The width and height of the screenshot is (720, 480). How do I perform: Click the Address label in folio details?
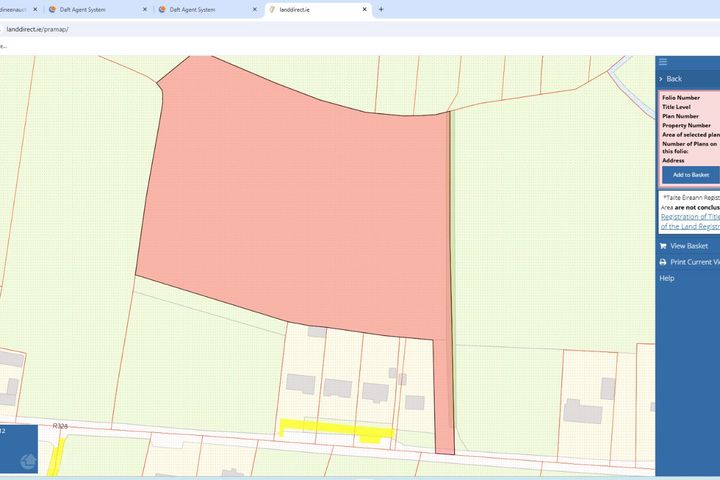click(673, 161)
